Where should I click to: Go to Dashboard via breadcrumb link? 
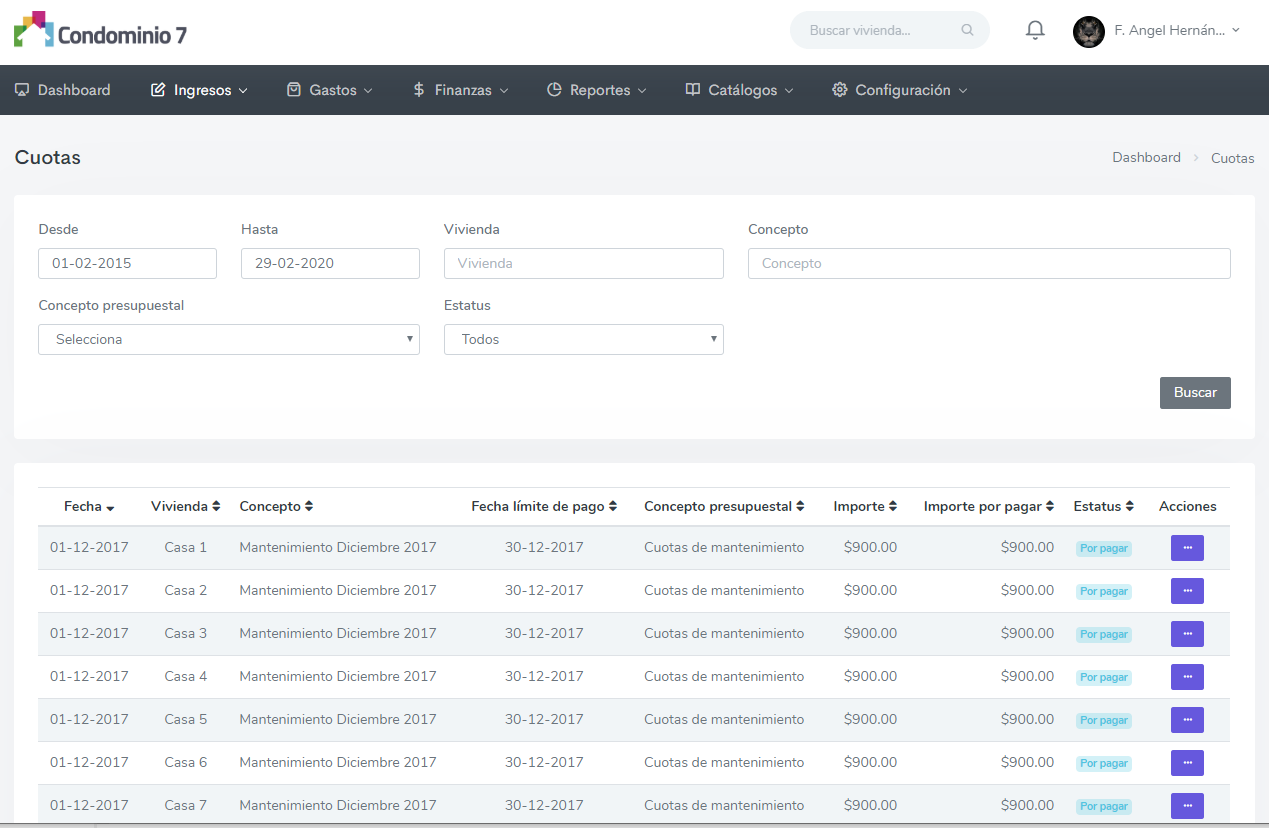1146,158
